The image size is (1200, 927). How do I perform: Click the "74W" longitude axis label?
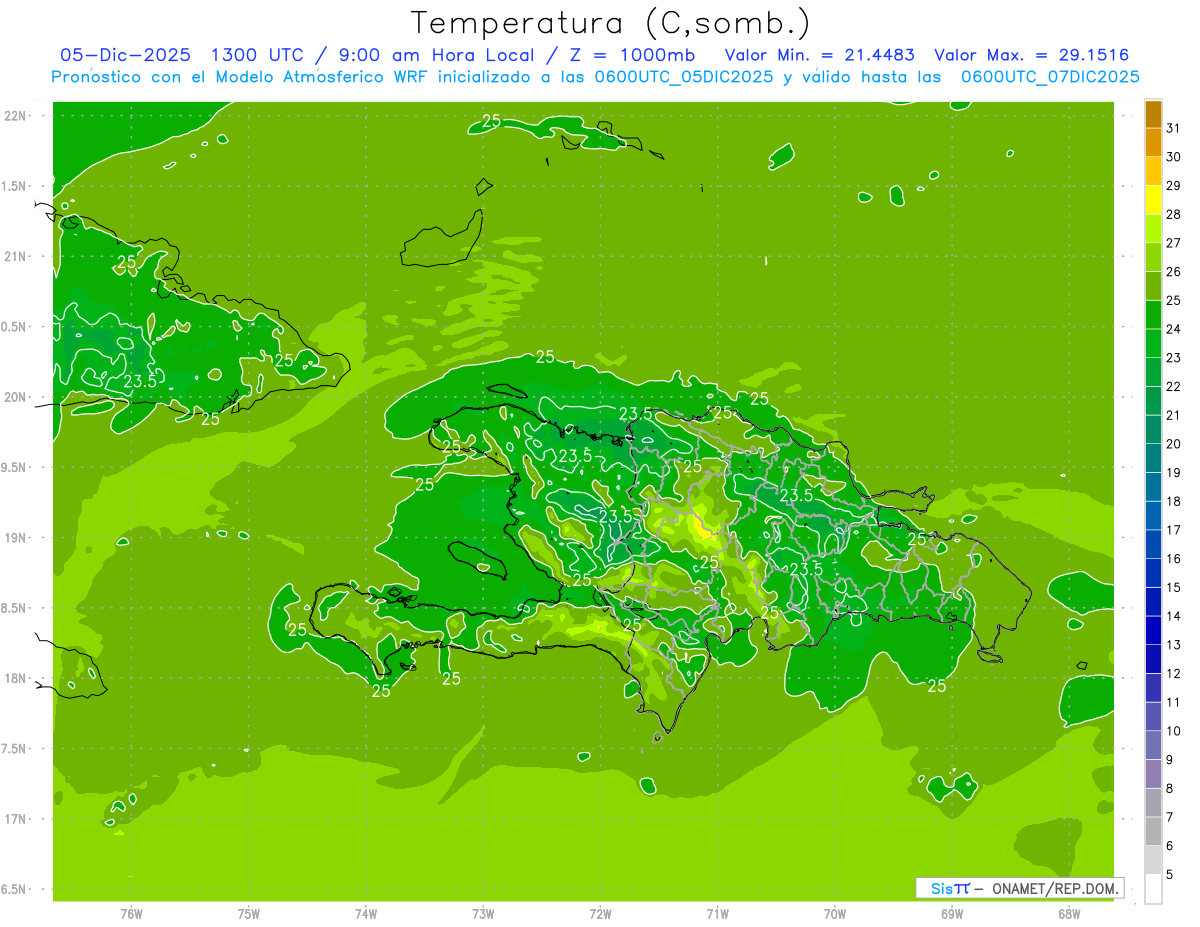366,914
